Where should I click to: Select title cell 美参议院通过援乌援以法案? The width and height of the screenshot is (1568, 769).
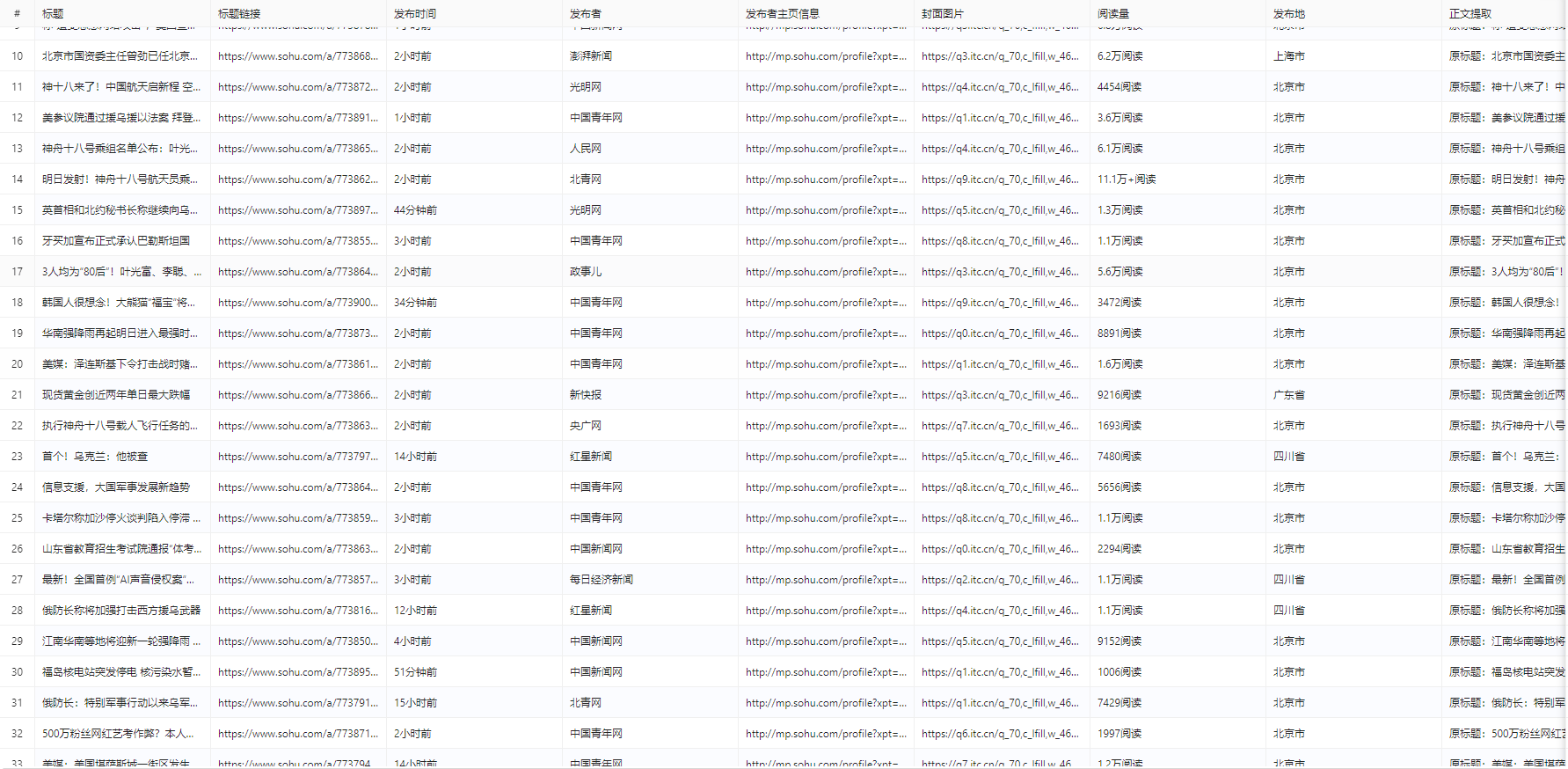[121, 118]
